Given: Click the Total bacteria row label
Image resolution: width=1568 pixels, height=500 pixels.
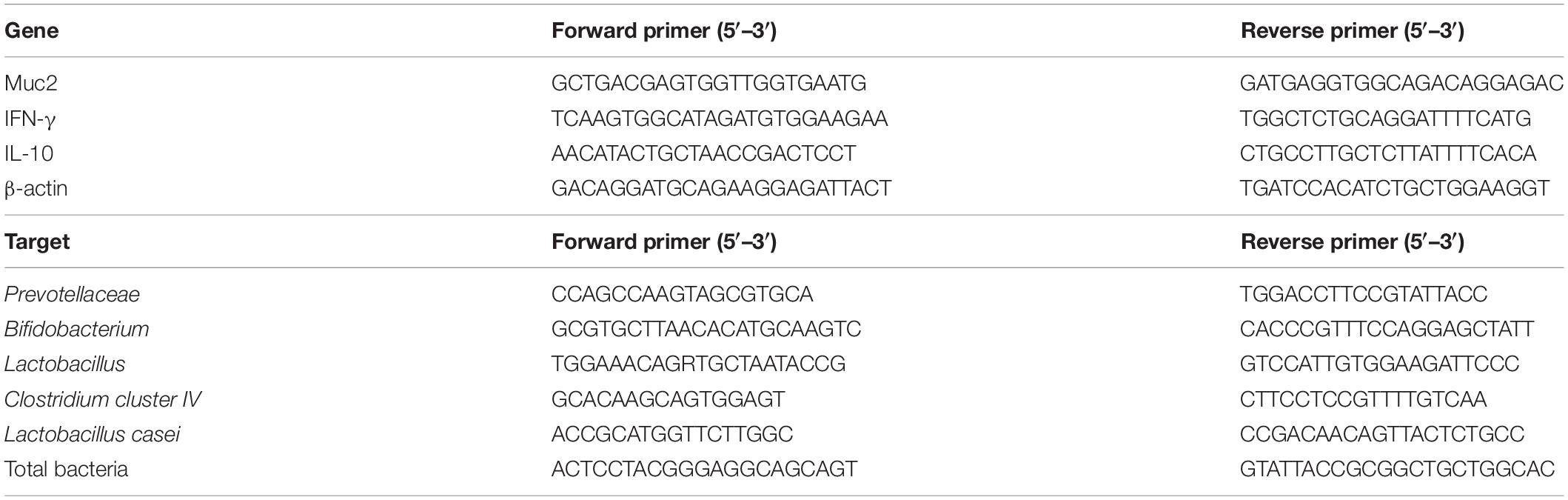Looking at the screenshot, I should click(x=66, y=469).
